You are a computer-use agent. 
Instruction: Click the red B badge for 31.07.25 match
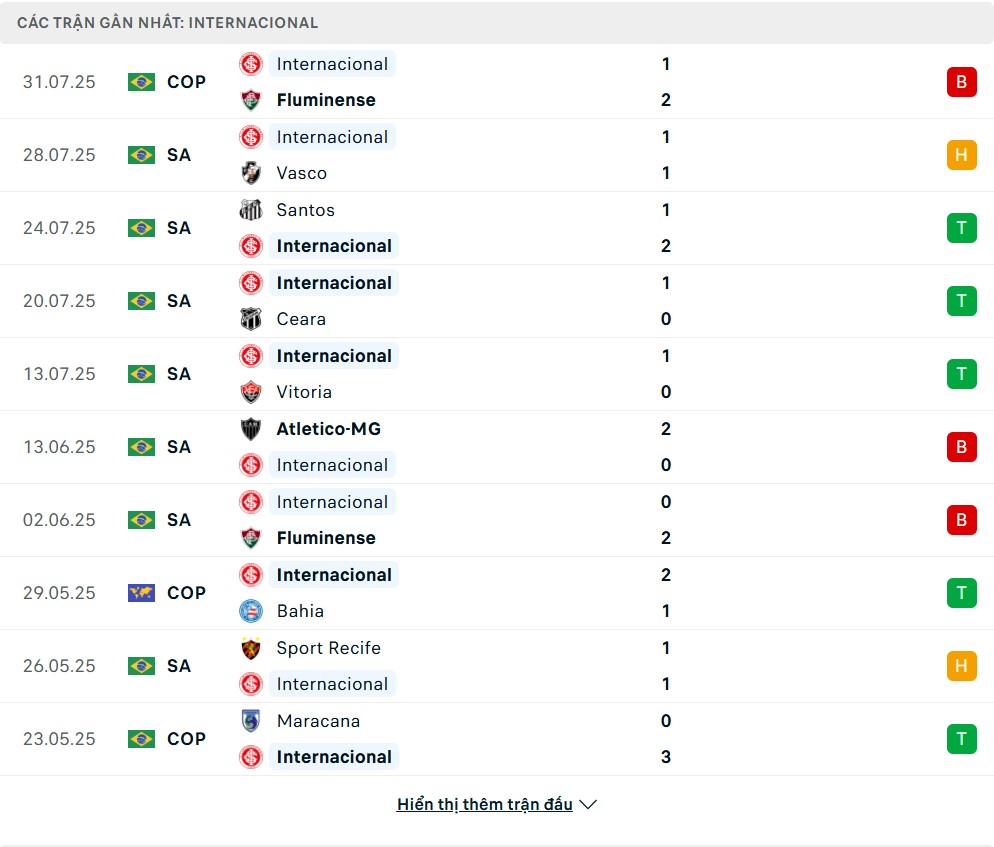[x=961, y=82]
